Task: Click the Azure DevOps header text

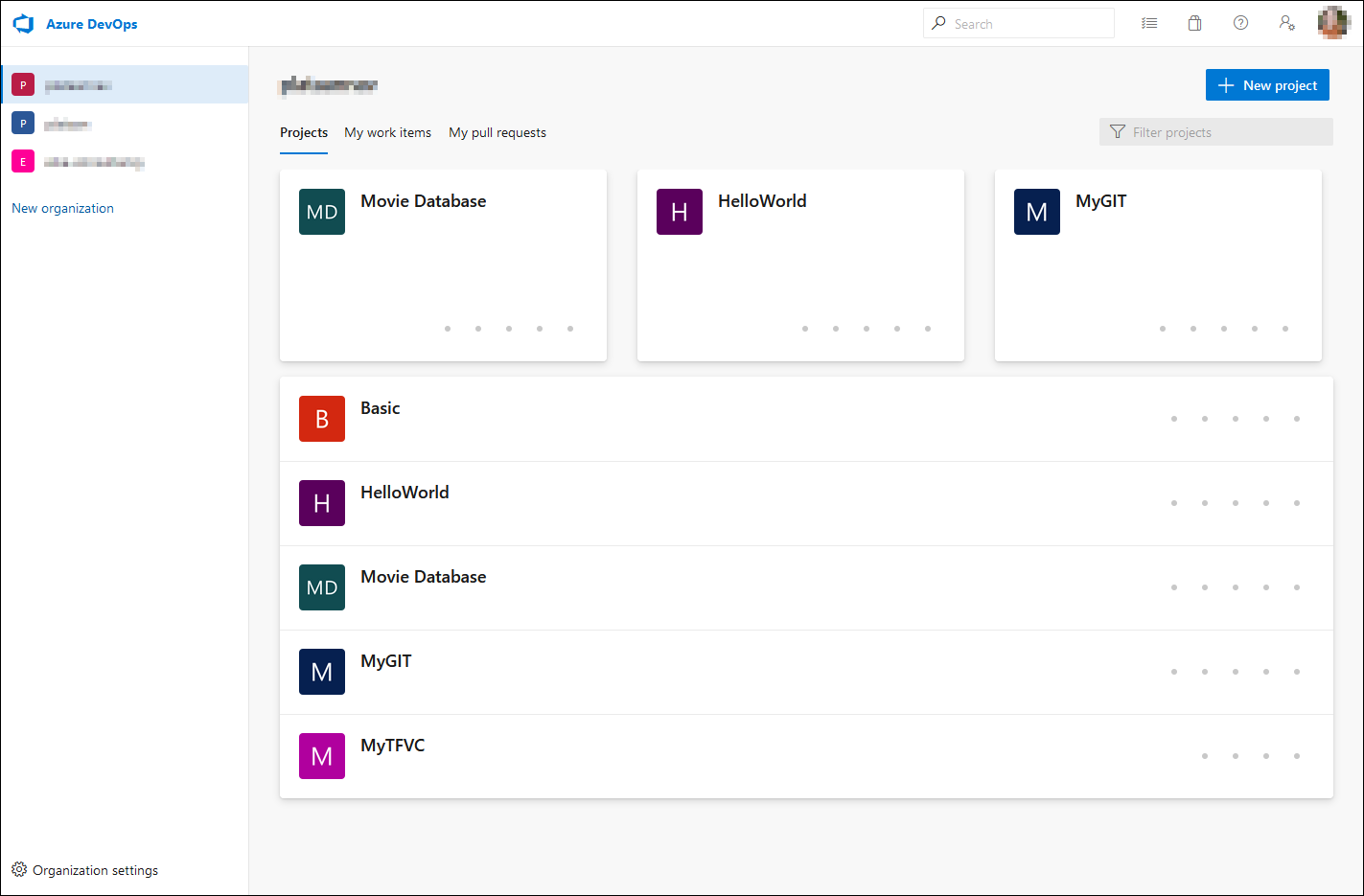Action: tap(92, 24)
